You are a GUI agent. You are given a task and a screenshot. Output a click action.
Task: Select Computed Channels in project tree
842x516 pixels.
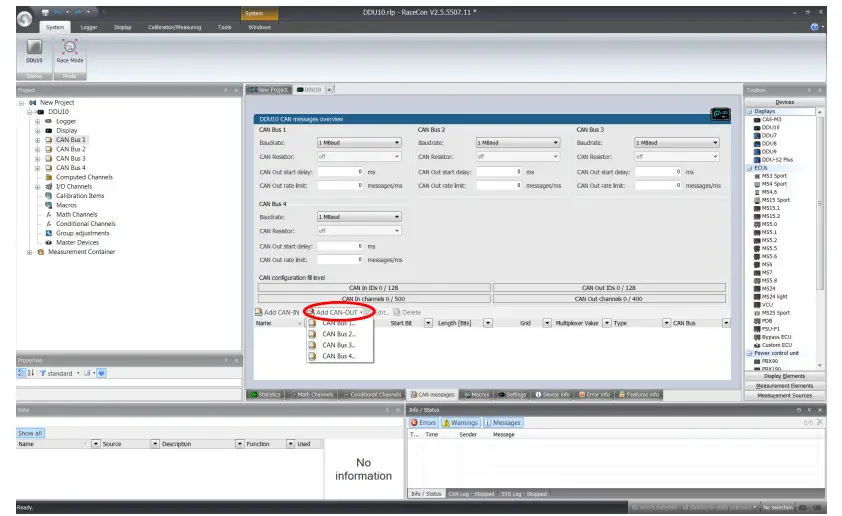point(84,177)
